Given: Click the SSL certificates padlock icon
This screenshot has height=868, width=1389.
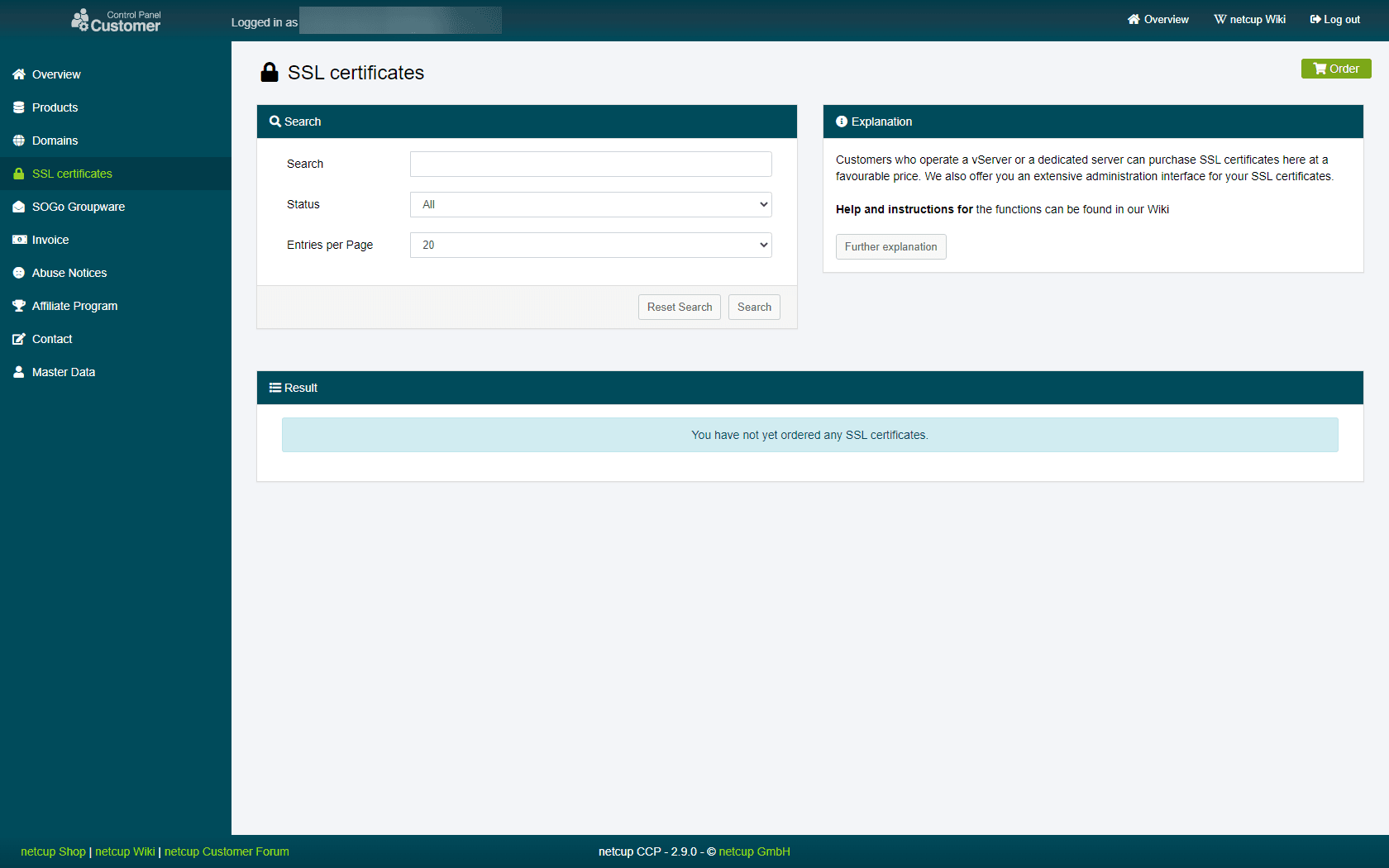Looking at the screenshot, I should coord(18,174).
